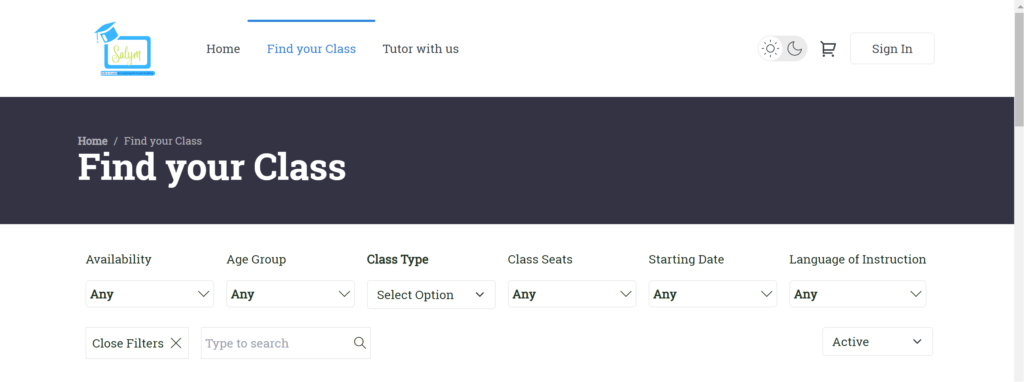Click the page vertical scrollbar

coord(1019,191)
